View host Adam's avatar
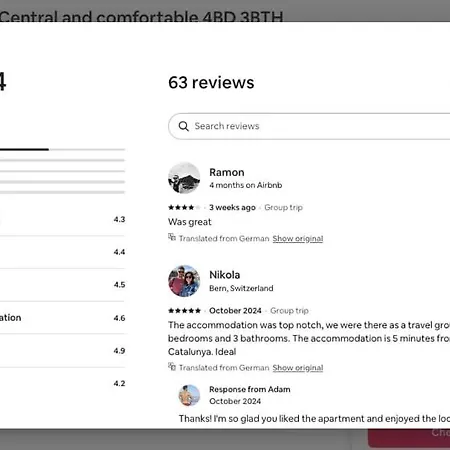 point(189,395)
